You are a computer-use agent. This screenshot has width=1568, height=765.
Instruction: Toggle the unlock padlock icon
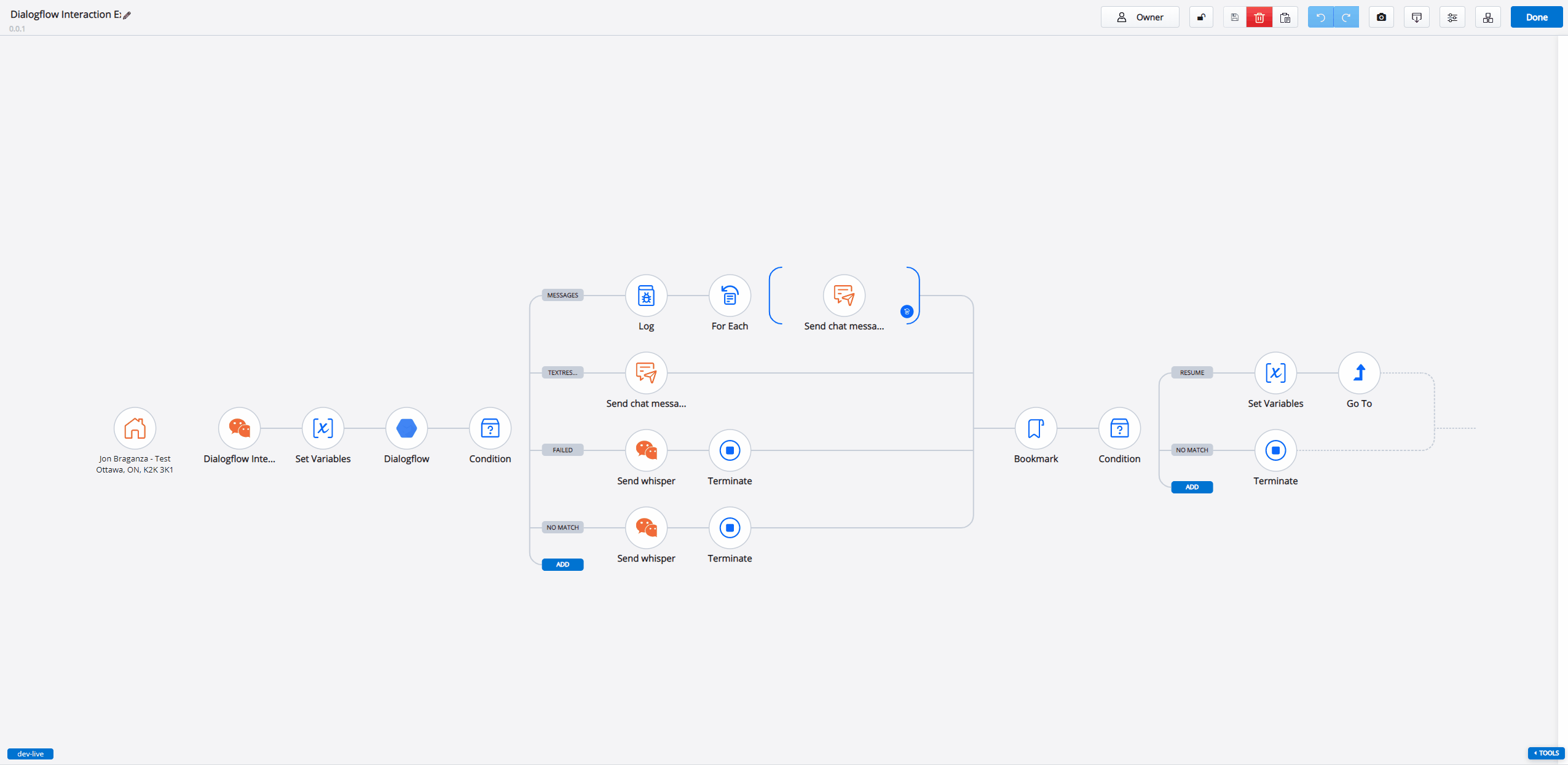click(1201, 17)
